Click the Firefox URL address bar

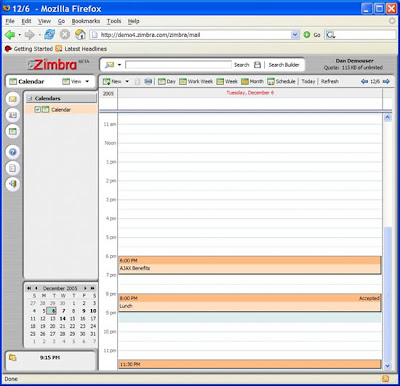[192, 35]
